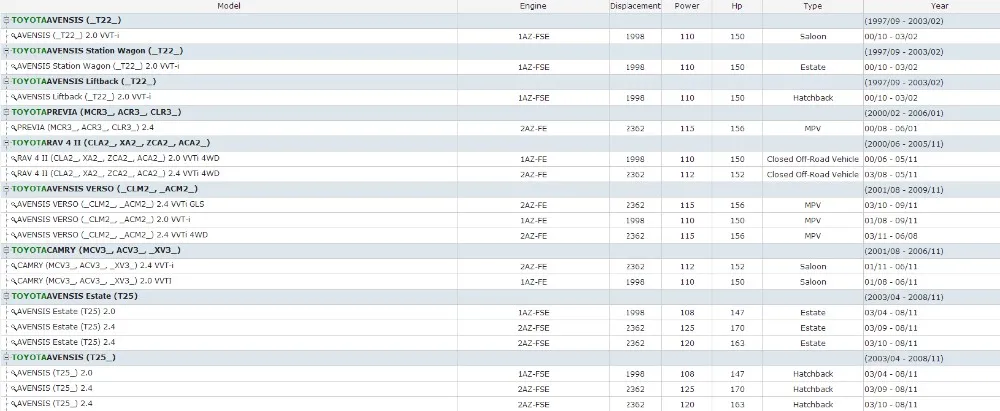
Task: Click '1AZ-FE' engine in CAMRY 2.0 VVTI row
Action: (533, 281)
